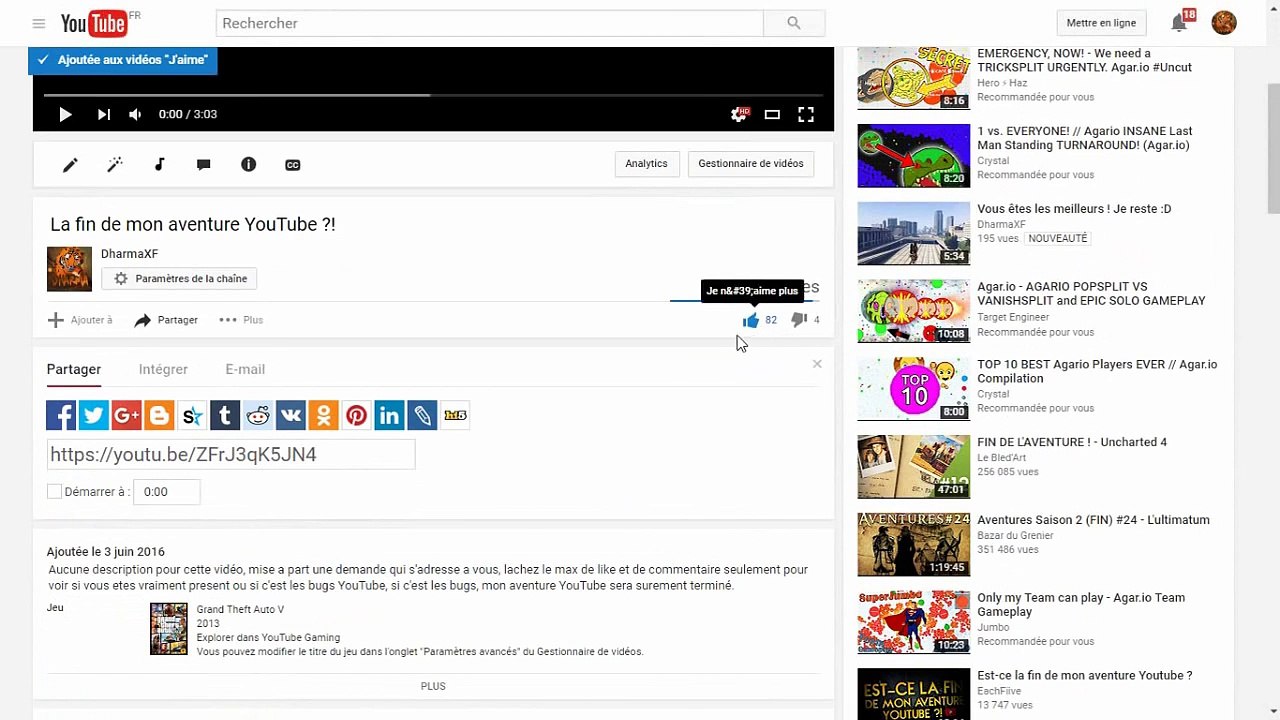Open the notifications bell
The image size is (1280, 720).
click(x=1180, y=23)
